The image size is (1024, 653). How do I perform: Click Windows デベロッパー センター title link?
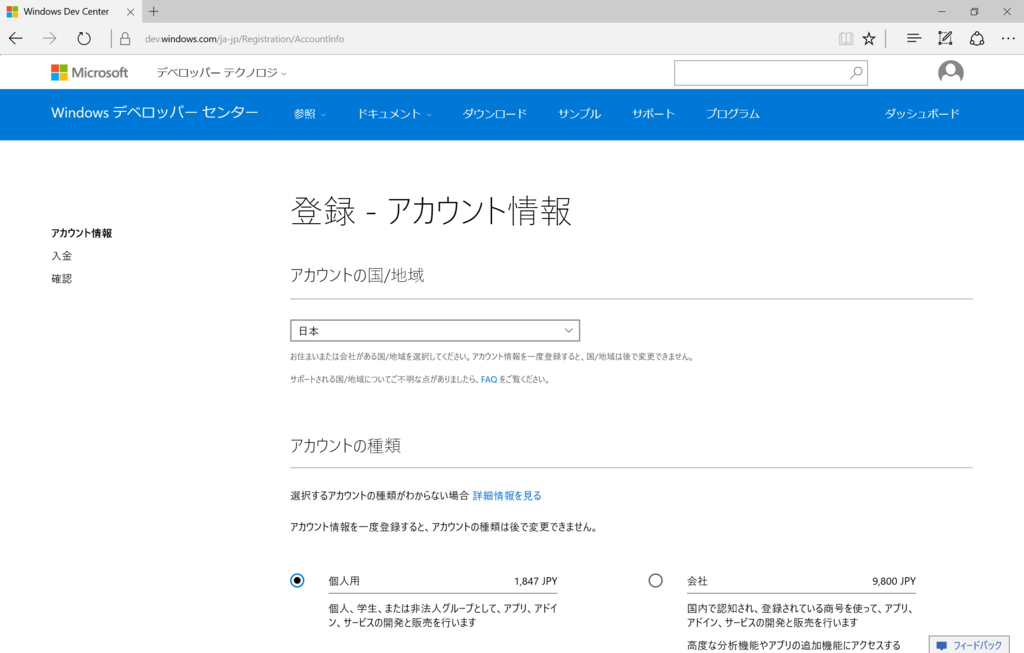pyautogui.click(x=155, y=112)
